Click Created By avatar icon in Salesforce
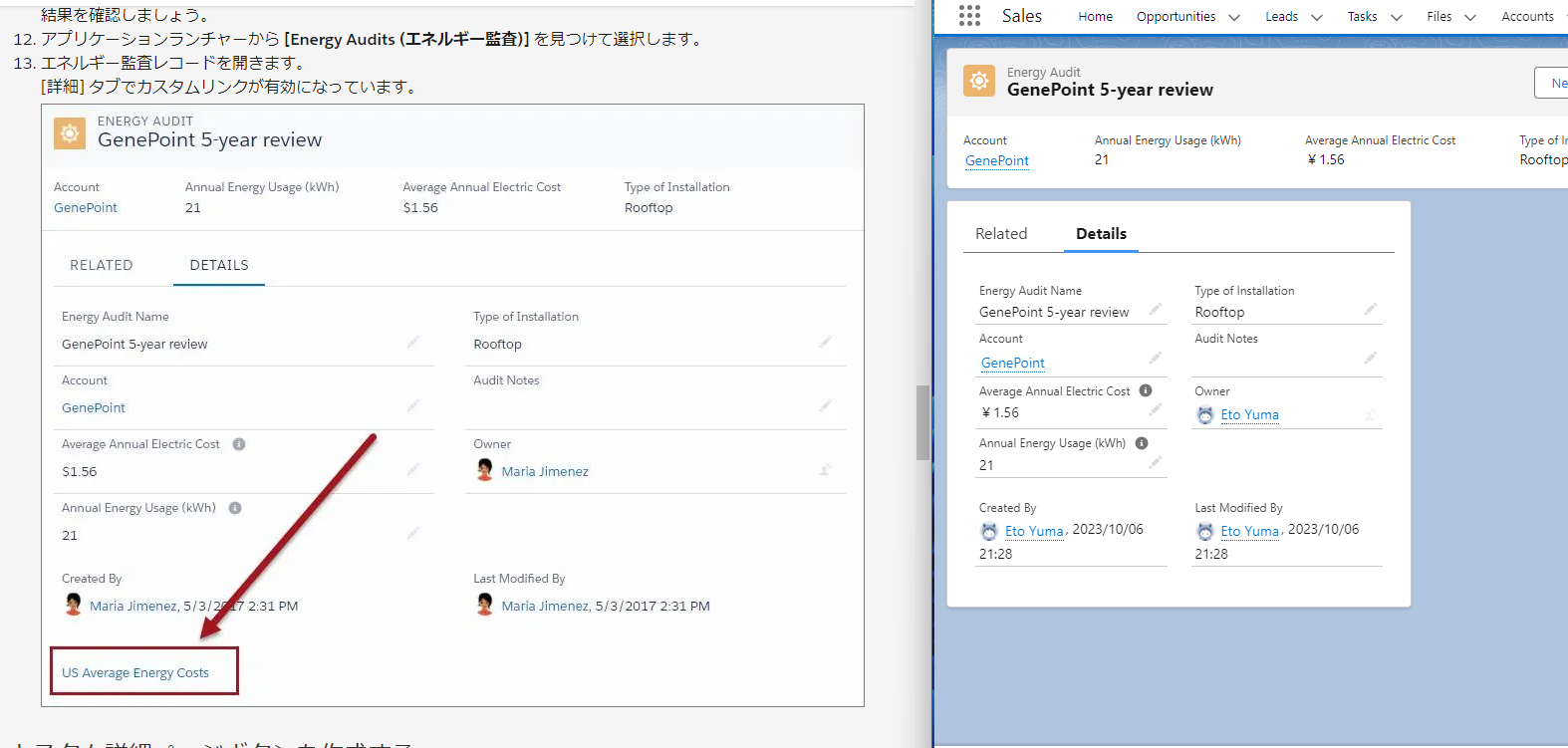 (x=989, y=532)
